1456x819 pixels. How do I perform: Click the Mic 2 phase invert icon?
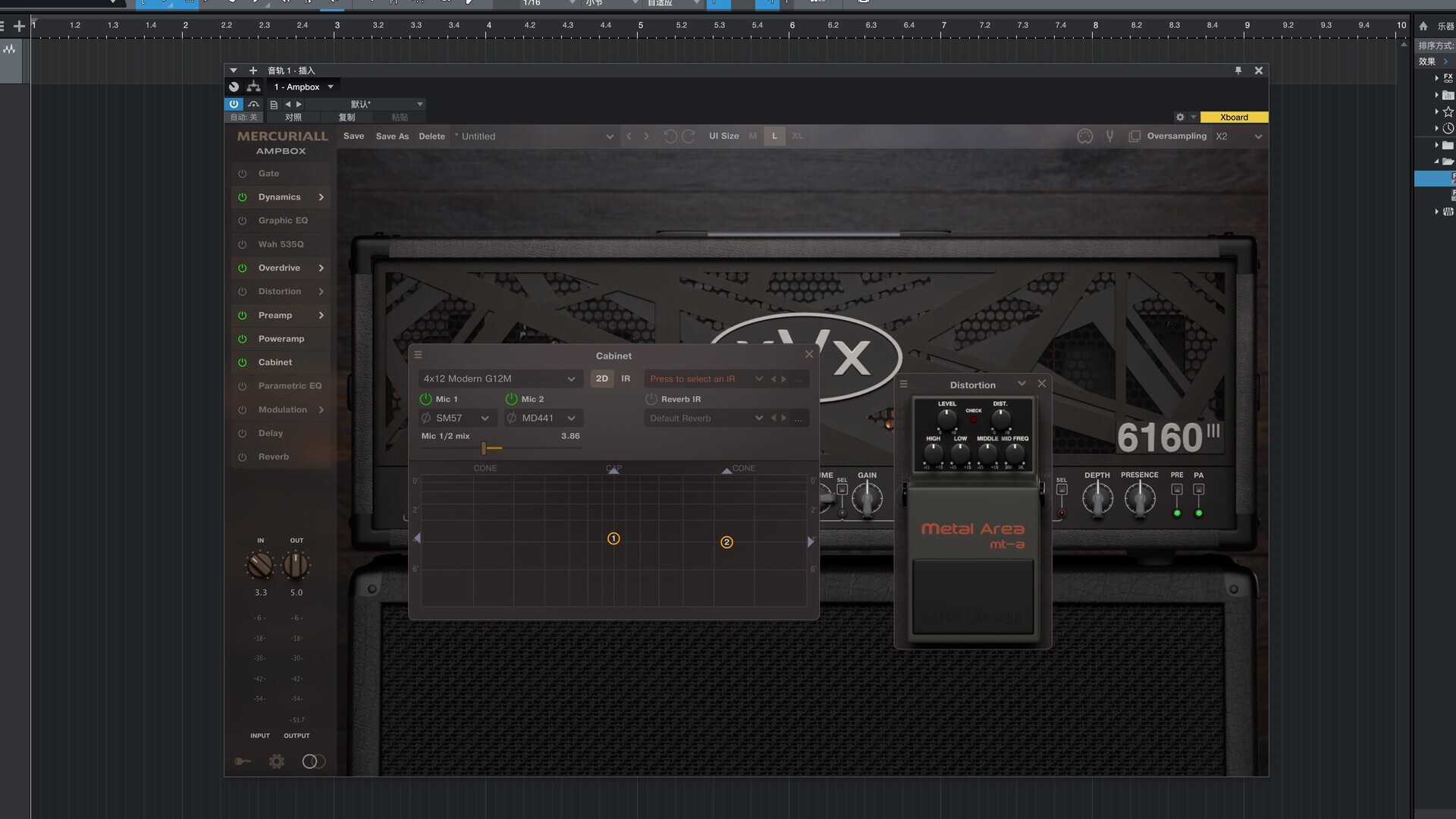coord(512,419)
